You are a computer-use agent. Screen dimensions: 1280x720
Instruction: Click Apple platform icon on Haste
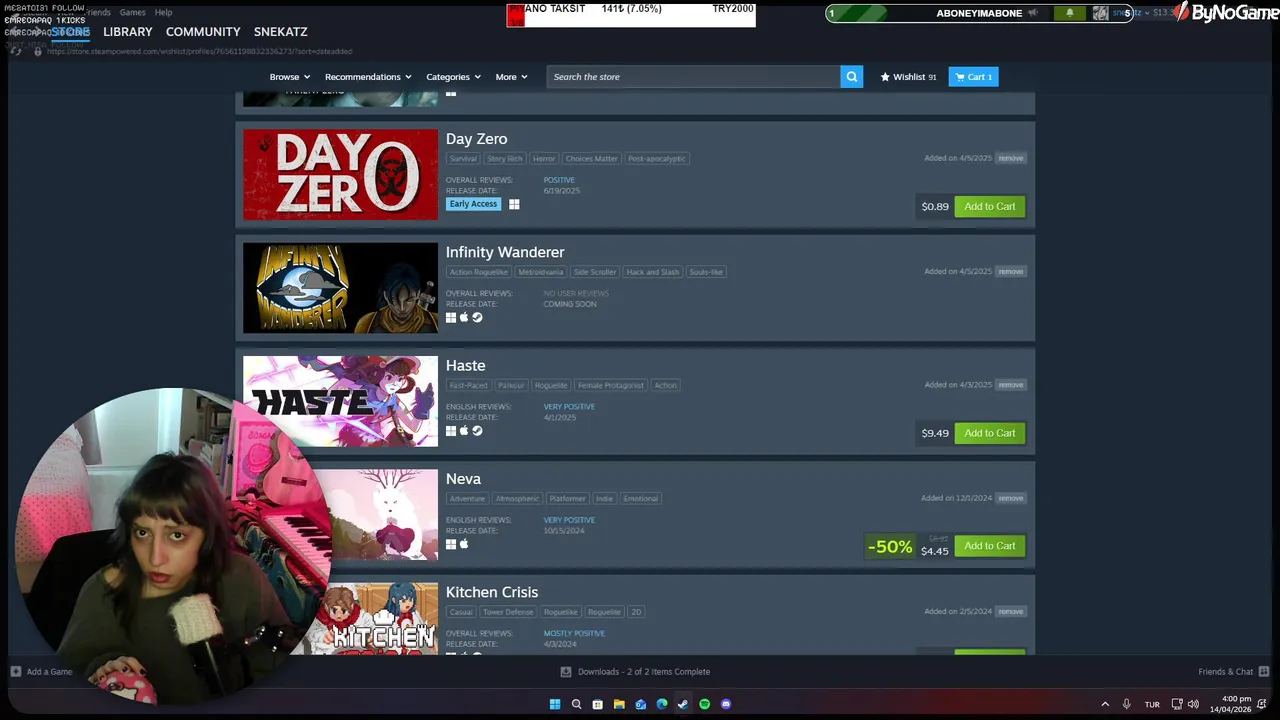464,431
